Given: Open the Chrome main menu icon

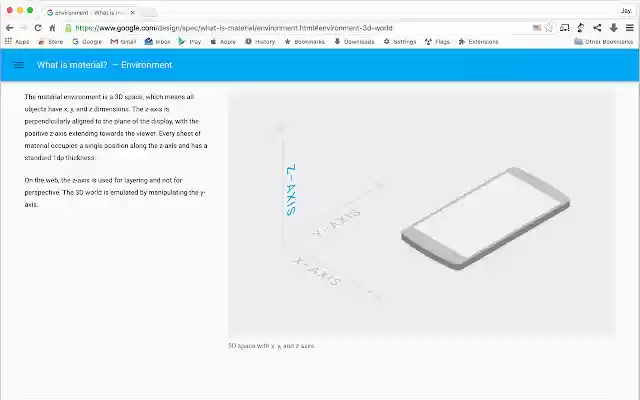Looking at the screenshot, I should (629, 28).
